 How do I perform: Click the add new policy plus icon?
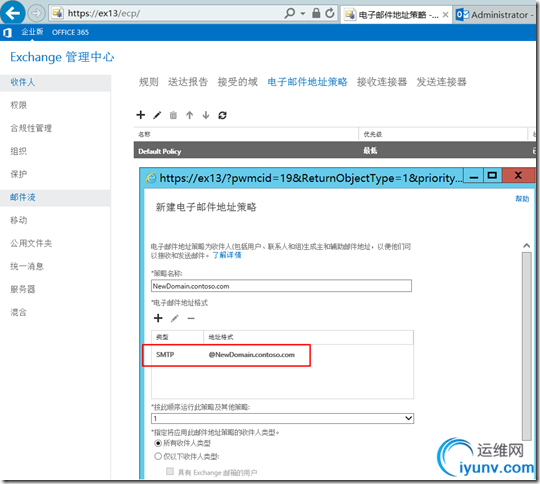point(141,115)
